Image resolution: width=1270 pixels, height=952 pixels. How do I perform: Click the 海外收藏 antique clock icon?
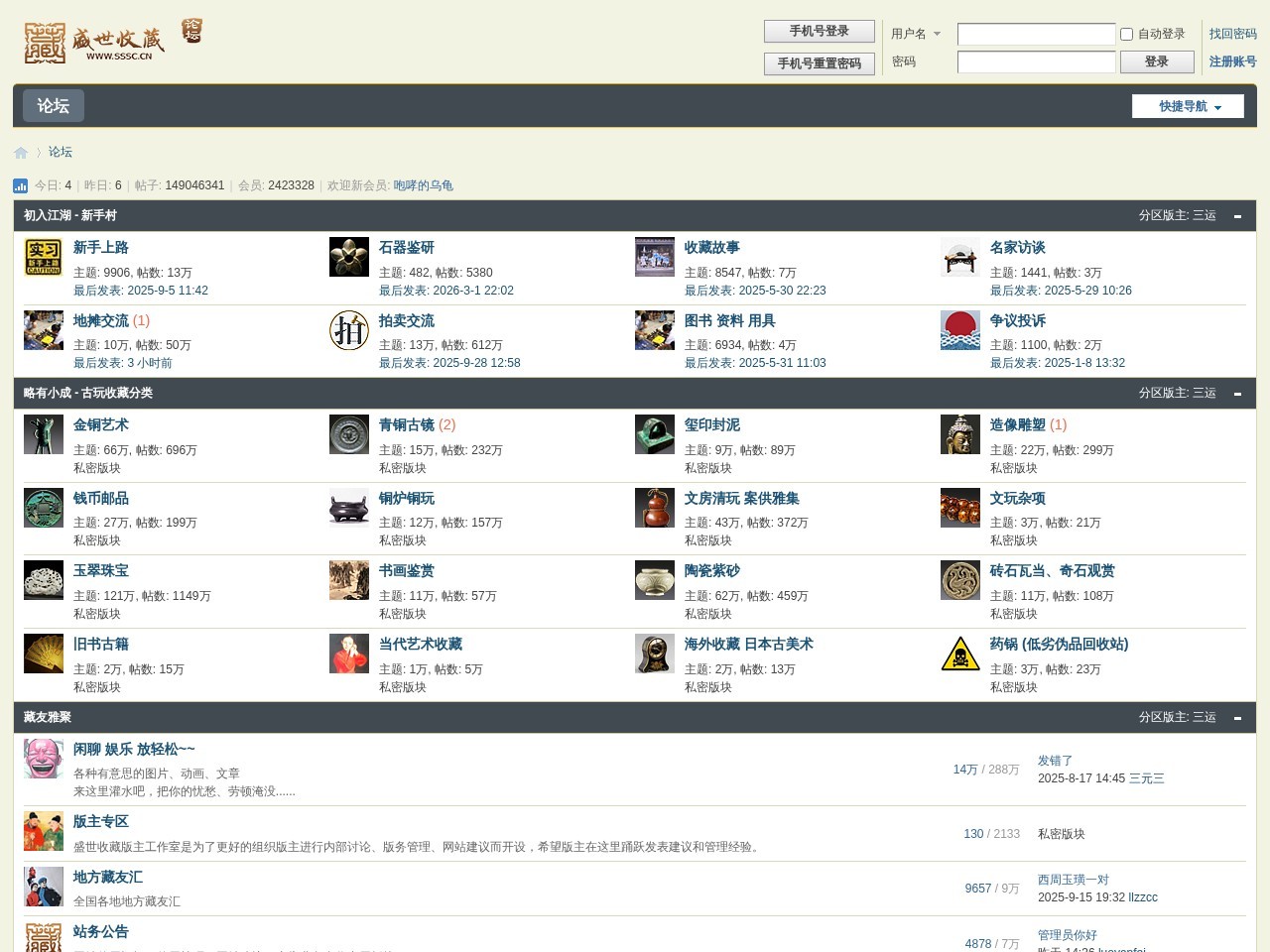(654, 654)
